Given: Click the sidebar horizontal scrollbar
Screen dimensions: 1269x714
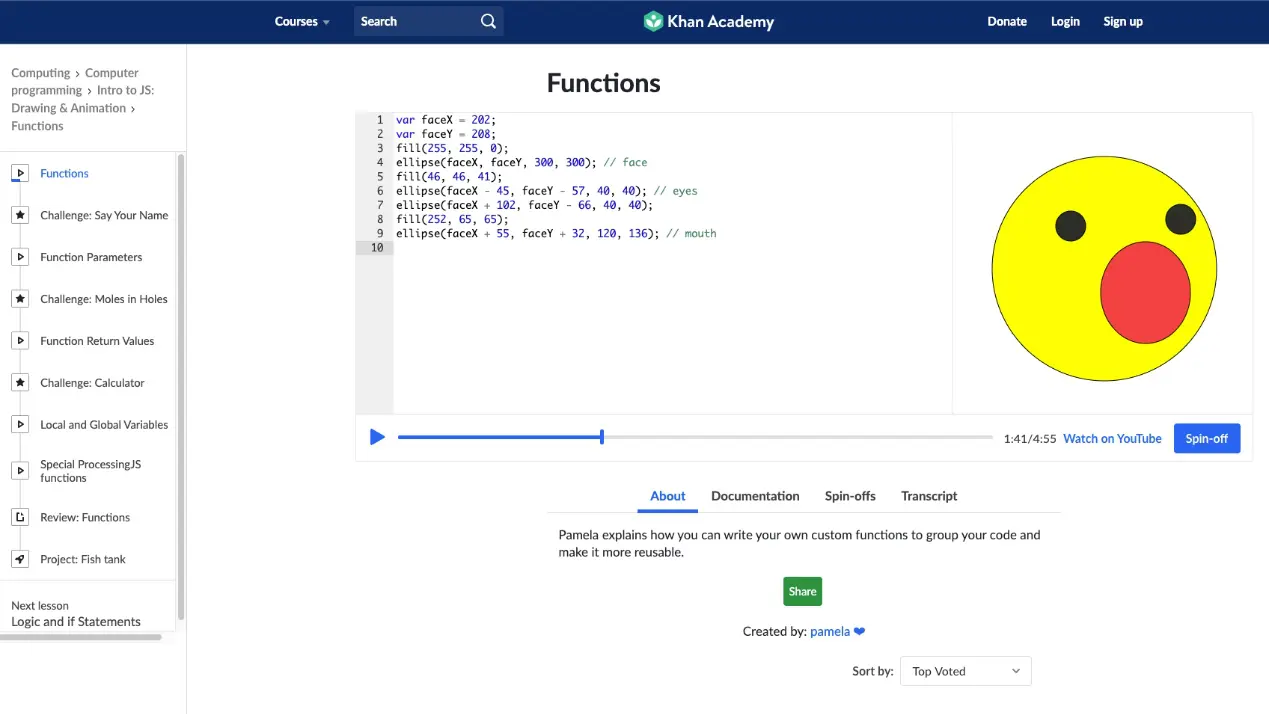Looking at the screenshot, I should pos(81,636).
